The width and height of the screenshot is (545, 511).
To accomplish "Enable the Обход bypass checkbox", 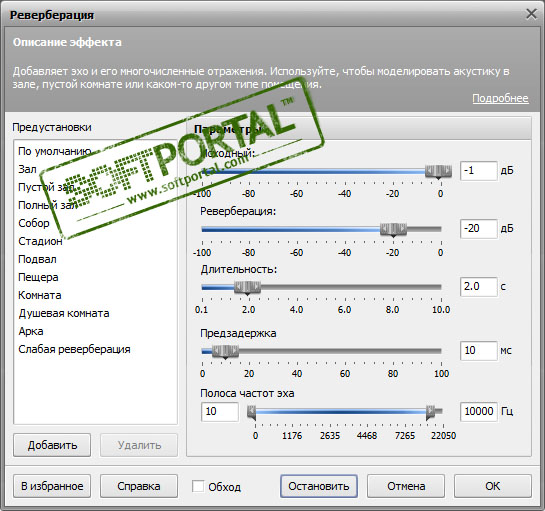I will coord(198,486).
